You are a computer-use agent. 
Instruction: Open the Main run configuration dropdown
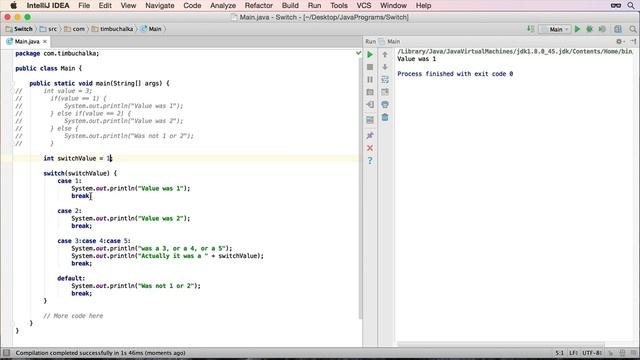pos(555,29)
